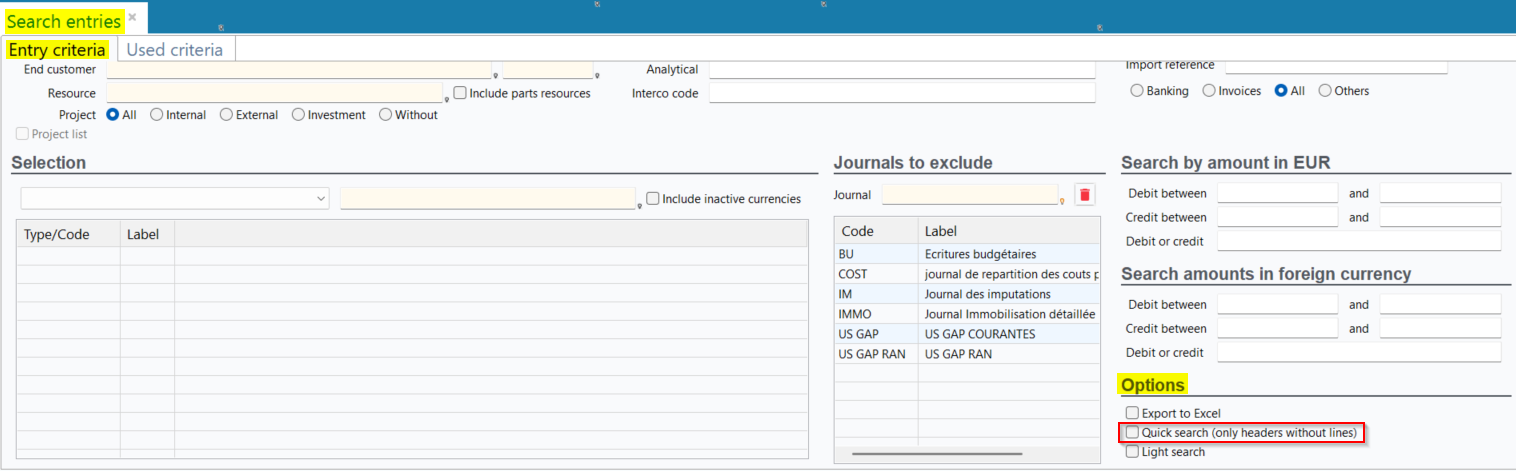This screenshot has width=1516, height=471.
Task: Click the lookup pin icon by Journal field
Action: coord(1062,201)
